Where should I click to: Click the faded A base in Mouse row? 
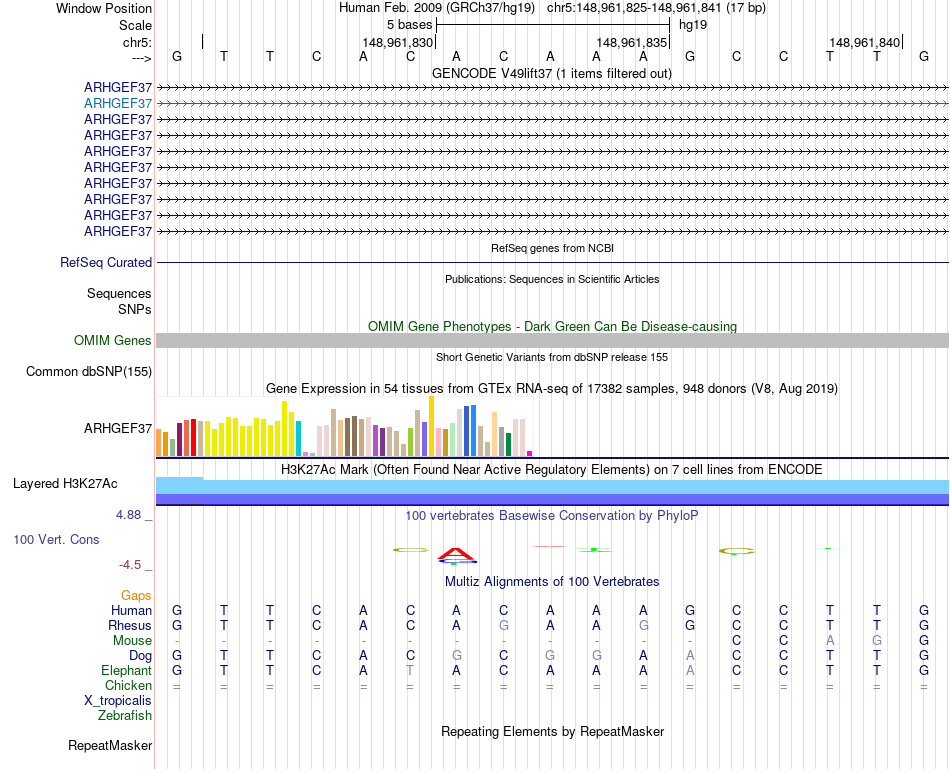pos(829,641)
